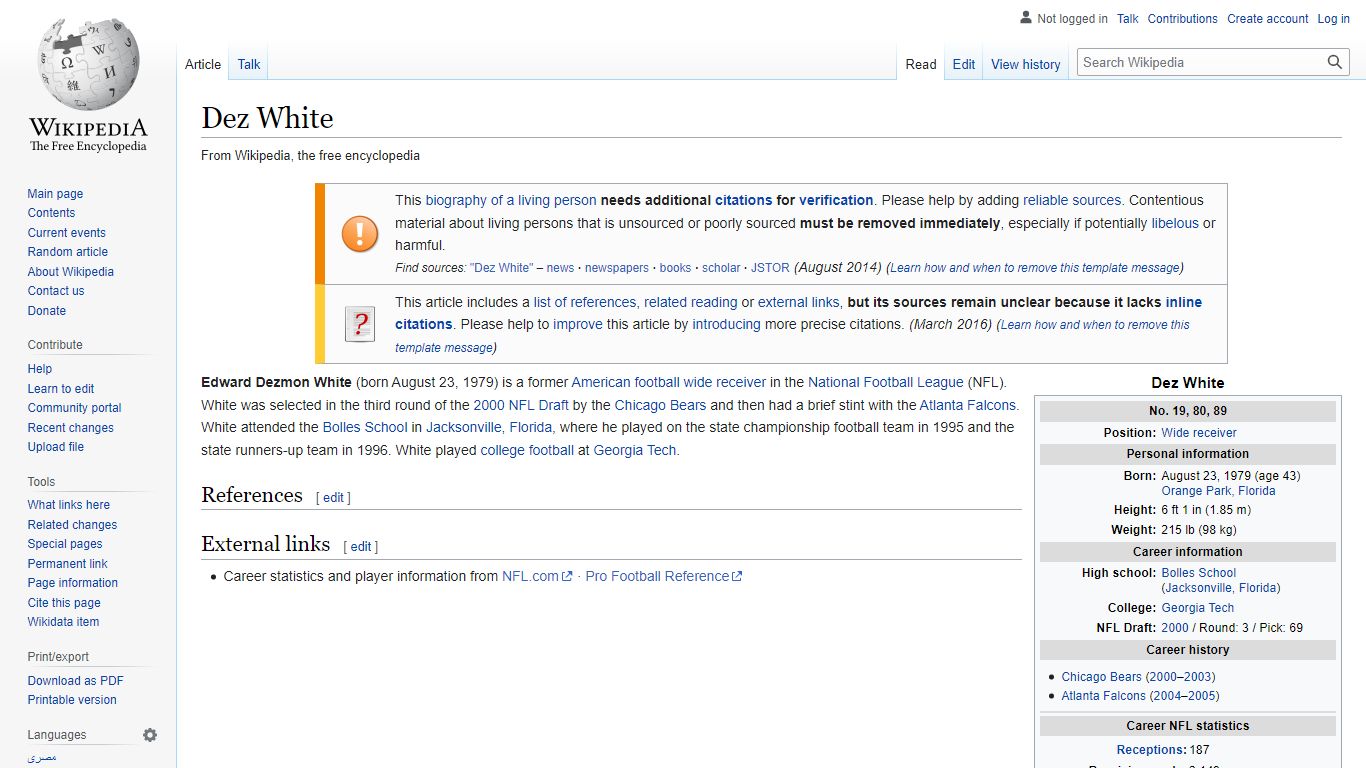1366x768 pixels.
Task: Open NFL.com external link
Action: coord(537,576)
